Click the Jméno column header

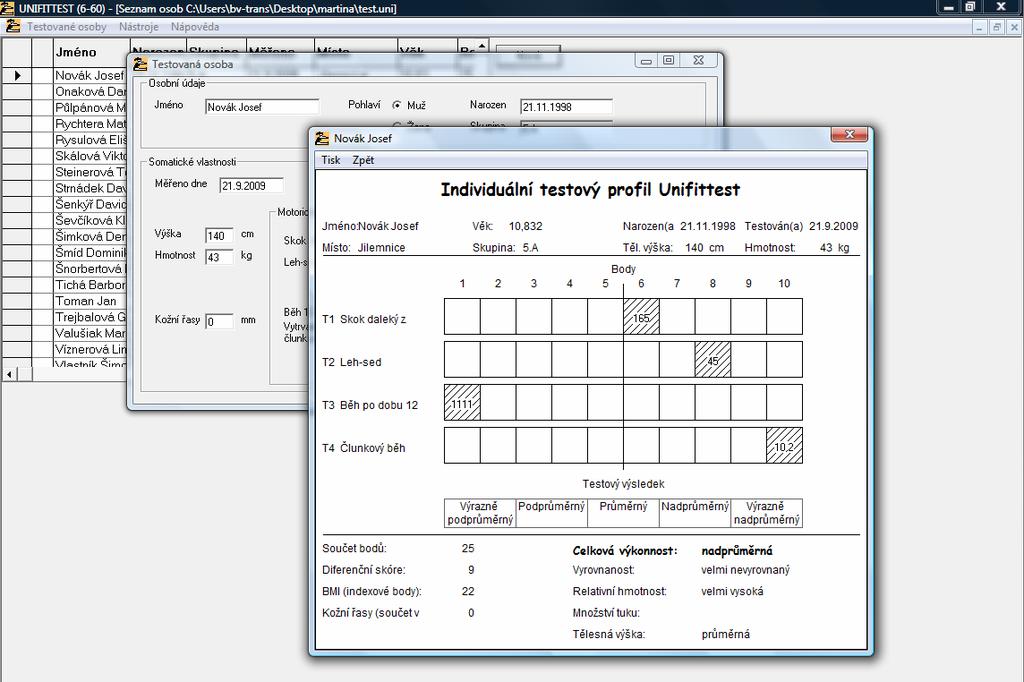pyautogui.click(x=91, y=52)
